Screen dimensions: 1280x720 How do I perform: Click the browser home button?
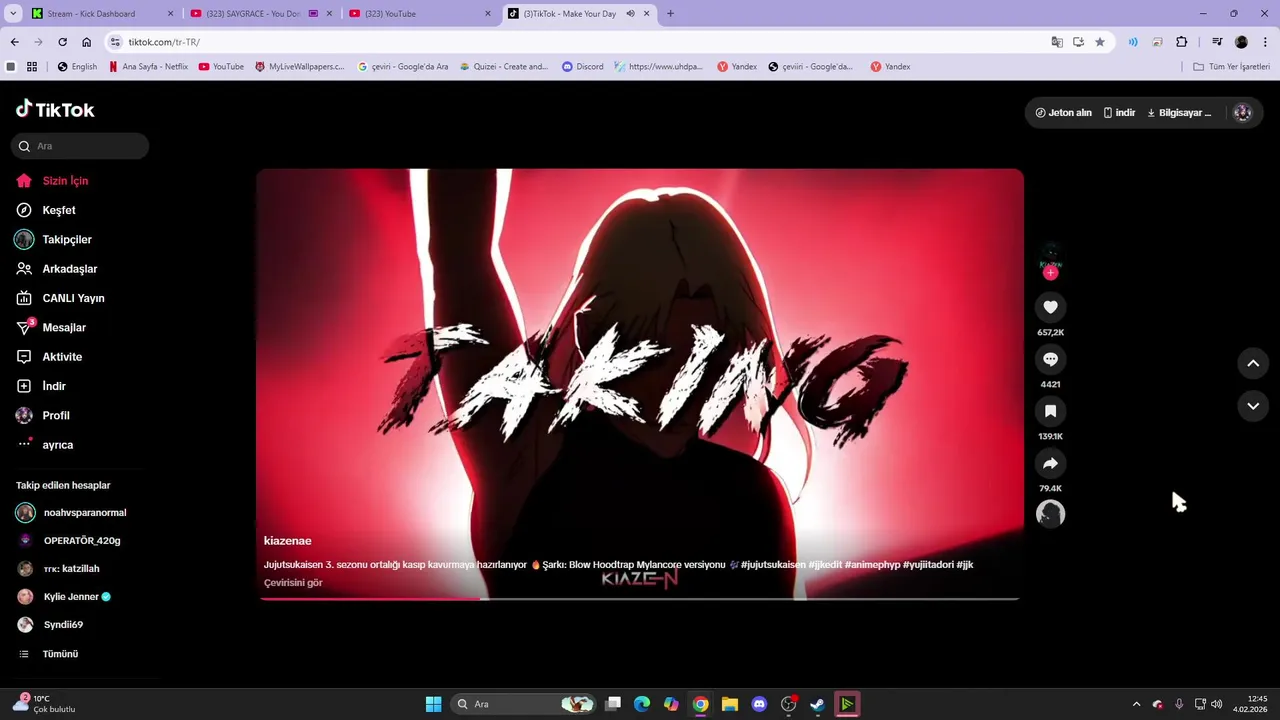pos(87,42)
